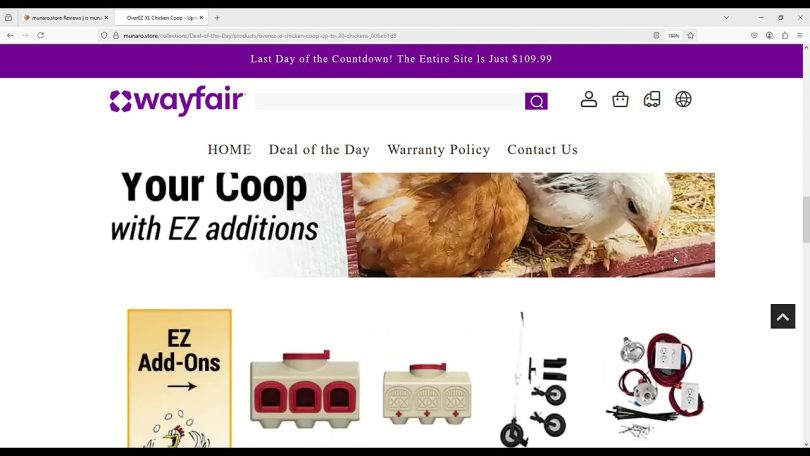Click the purple search button
This screenshot has height=456, width=810.
pyautogui.click(x=536, y=101)
